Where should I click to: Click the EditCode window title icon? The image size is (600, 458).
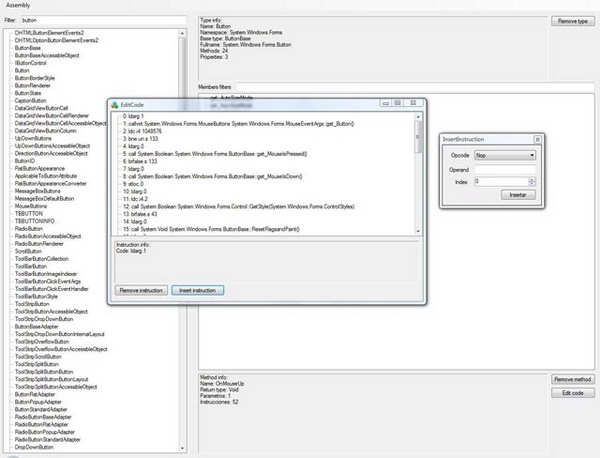click(x=115, y=103)
